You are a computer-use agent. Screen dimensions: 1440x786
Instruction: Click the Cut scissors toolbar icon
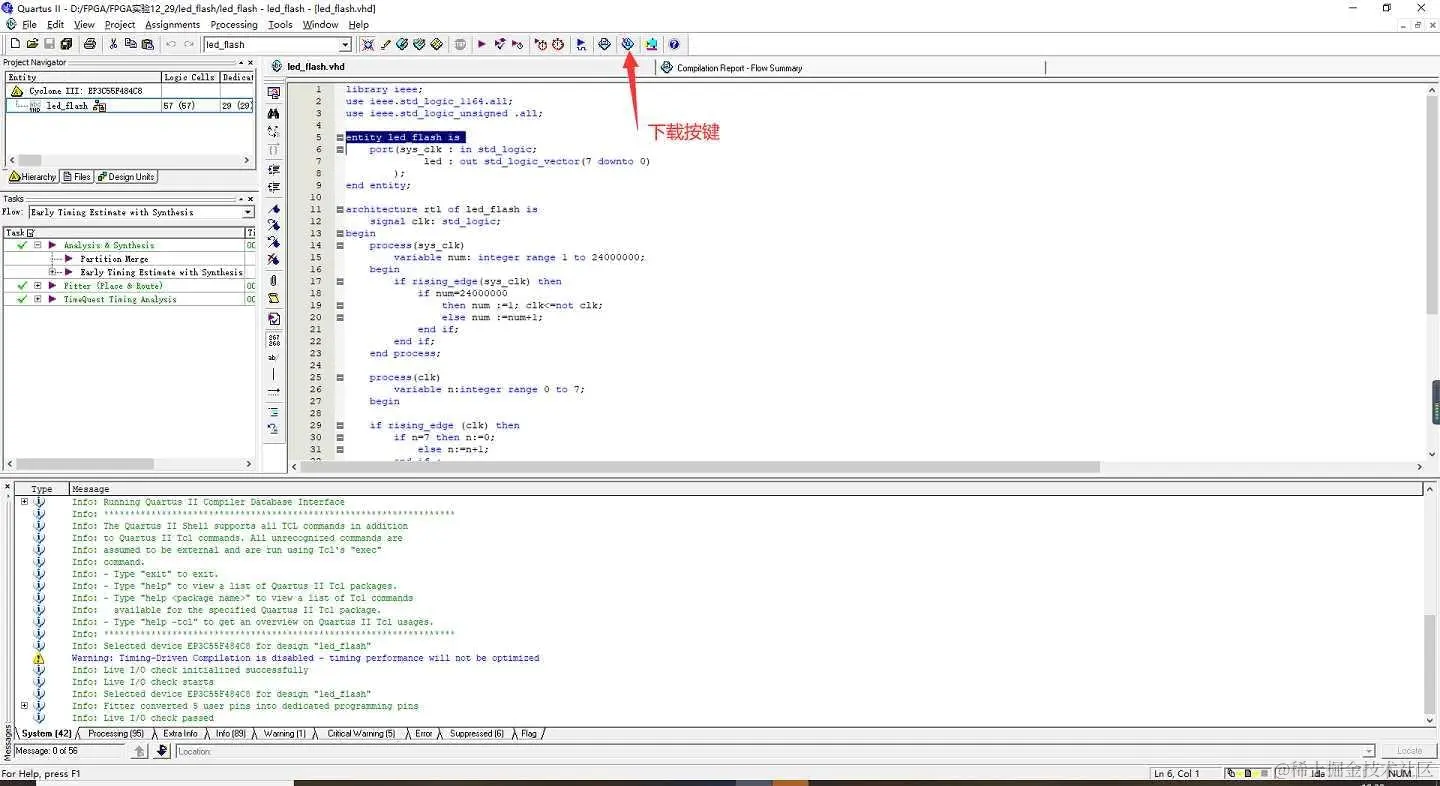(113, 44)
